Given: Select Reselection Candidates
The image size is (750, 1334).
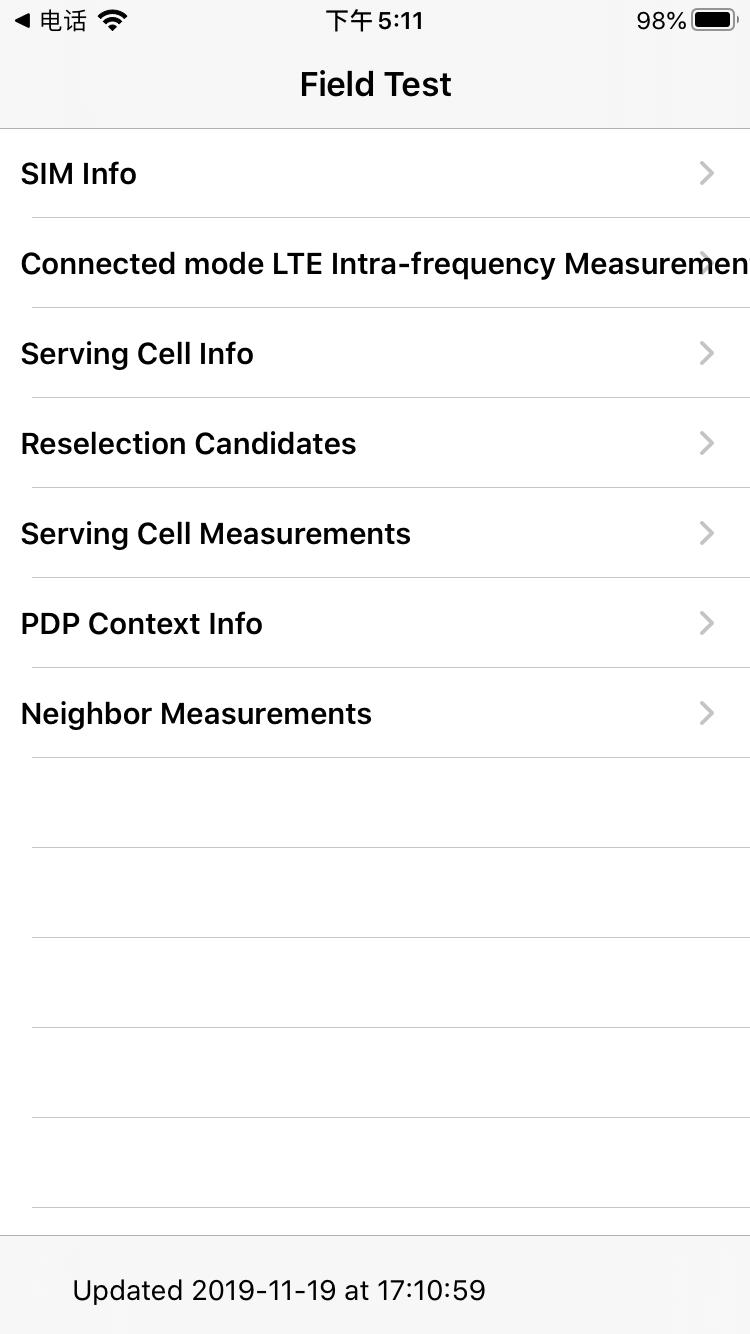Looking at the screenshot, I should pyautogui.click(x=188, y=444).
